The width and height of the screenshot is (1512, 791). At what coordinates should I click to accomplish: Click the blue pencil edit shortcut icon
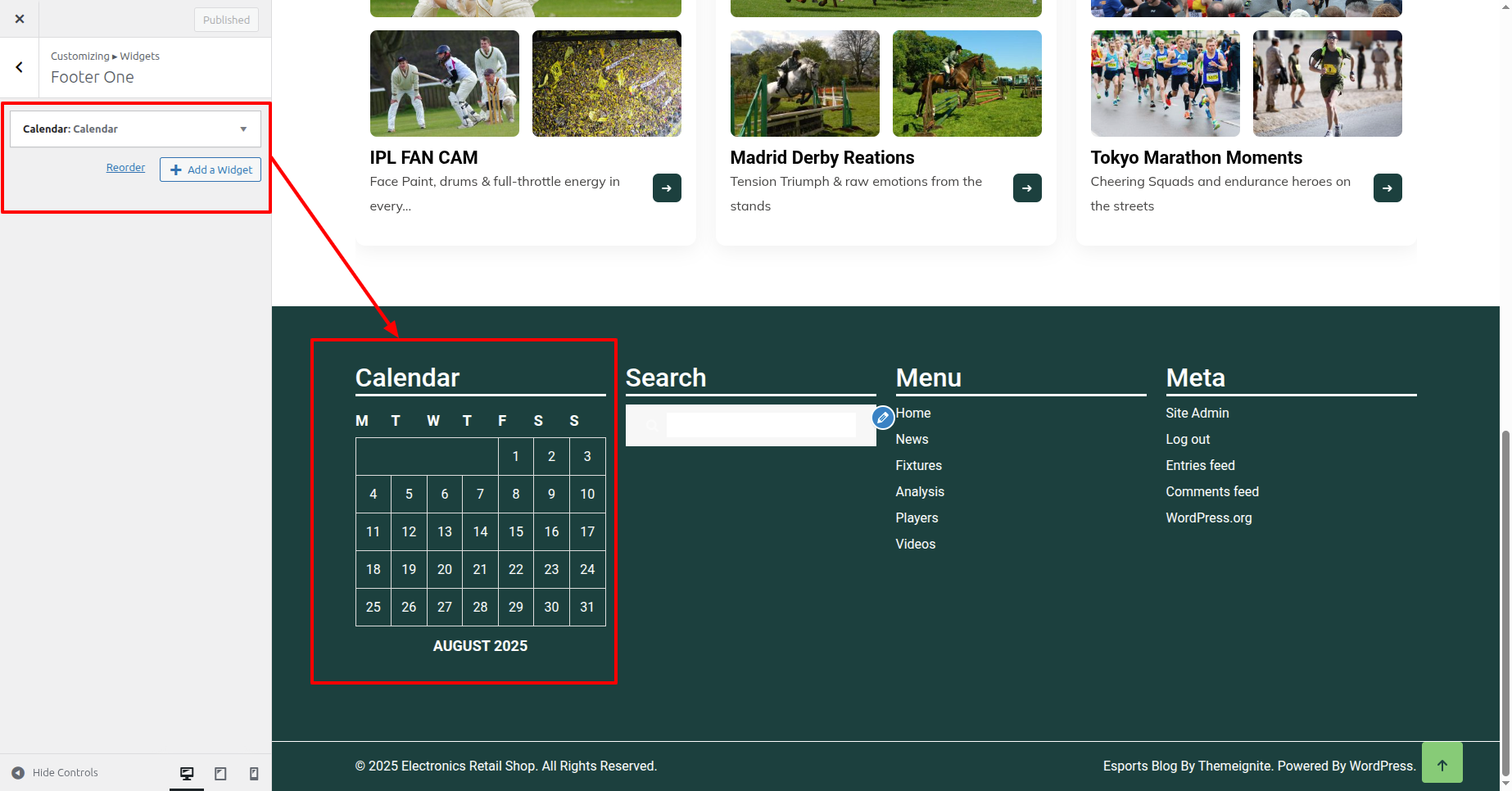(x=882, y=418)
